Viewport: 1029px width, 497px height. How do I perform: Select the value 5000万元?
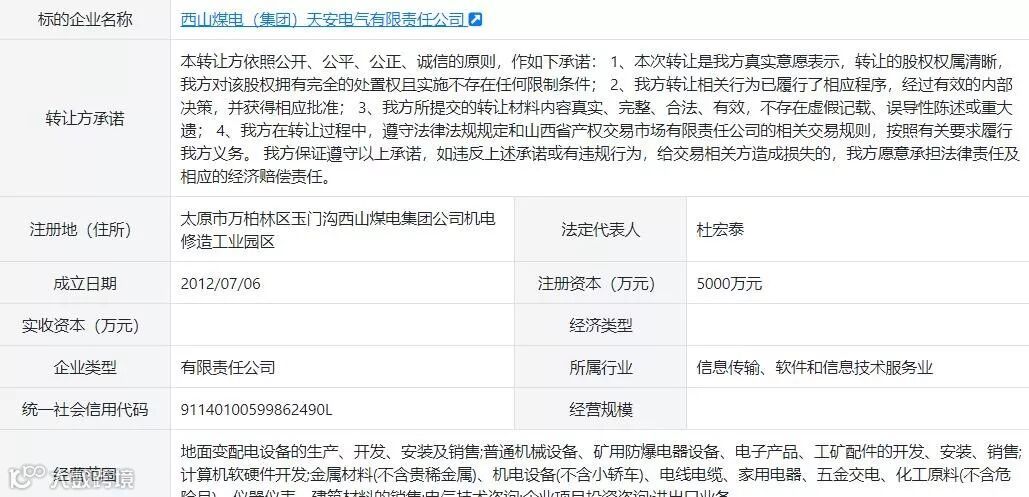729,284
